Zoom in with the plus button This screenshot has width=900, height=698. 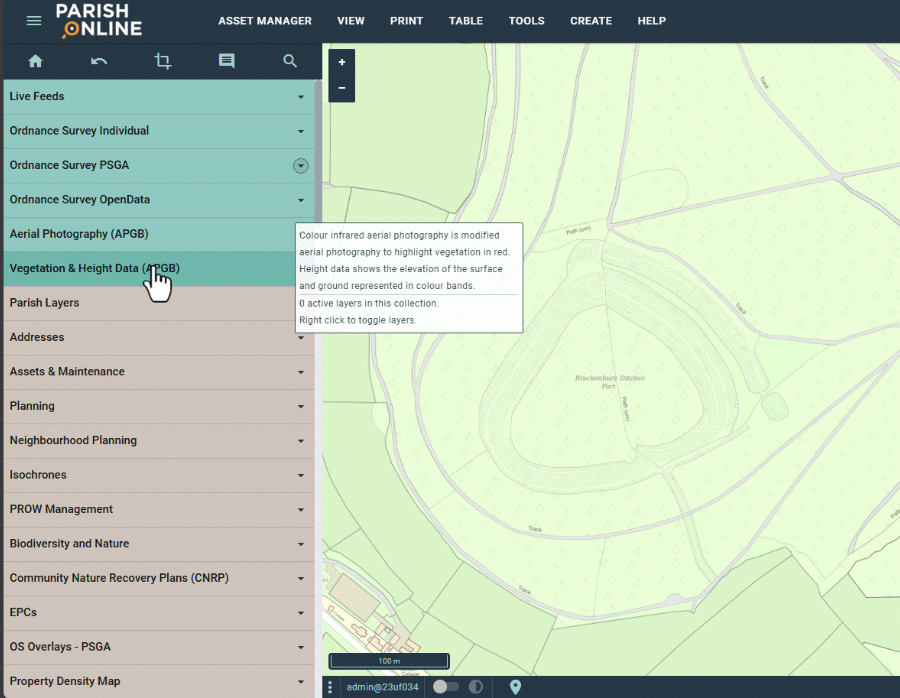click(342, 62)
